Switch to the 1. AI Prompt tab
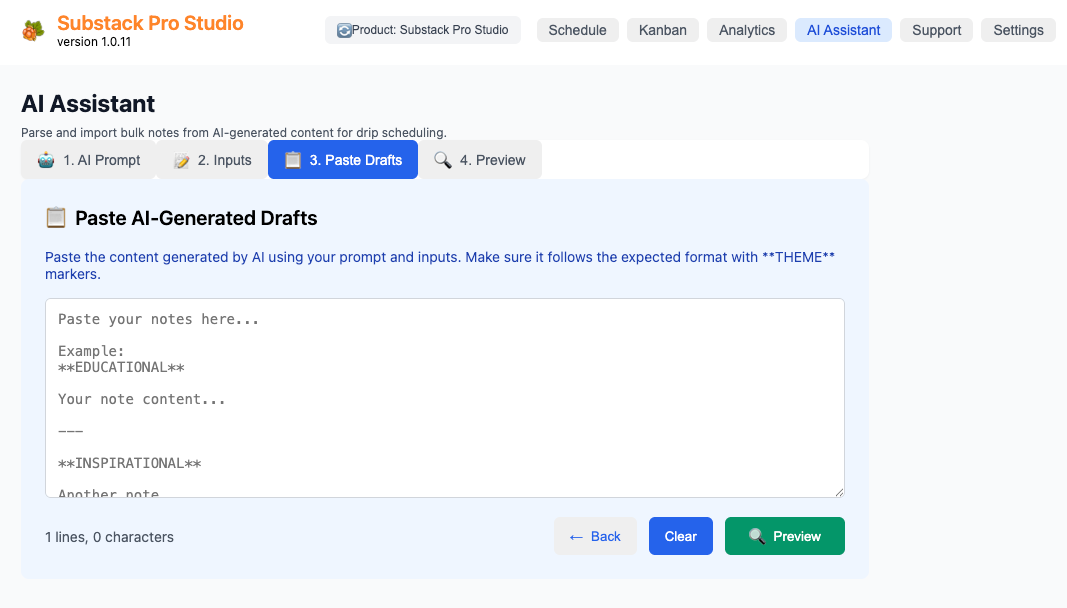 click(88, 160)
